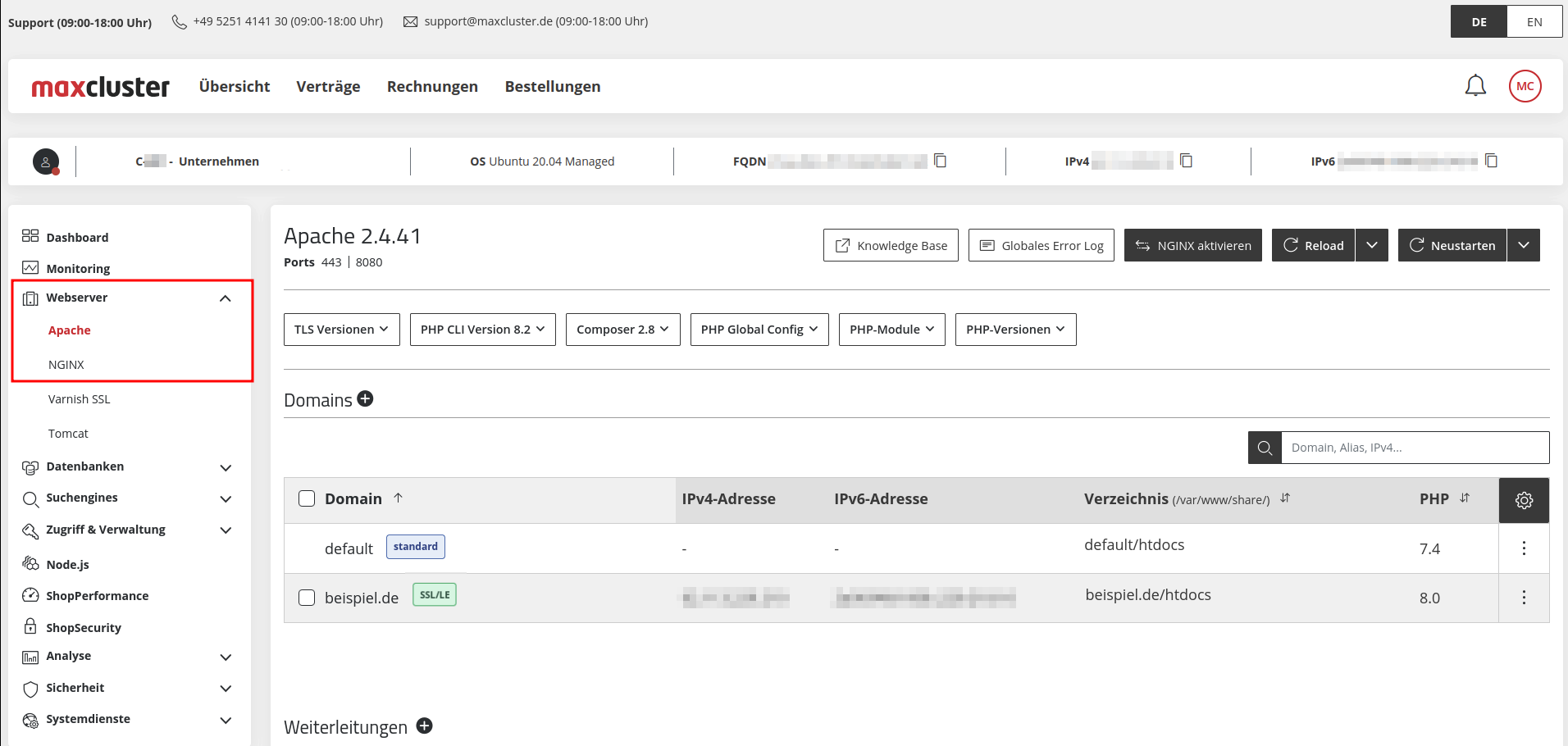Open PHP CLI Version 8.2 dropdown

(483, 330)
